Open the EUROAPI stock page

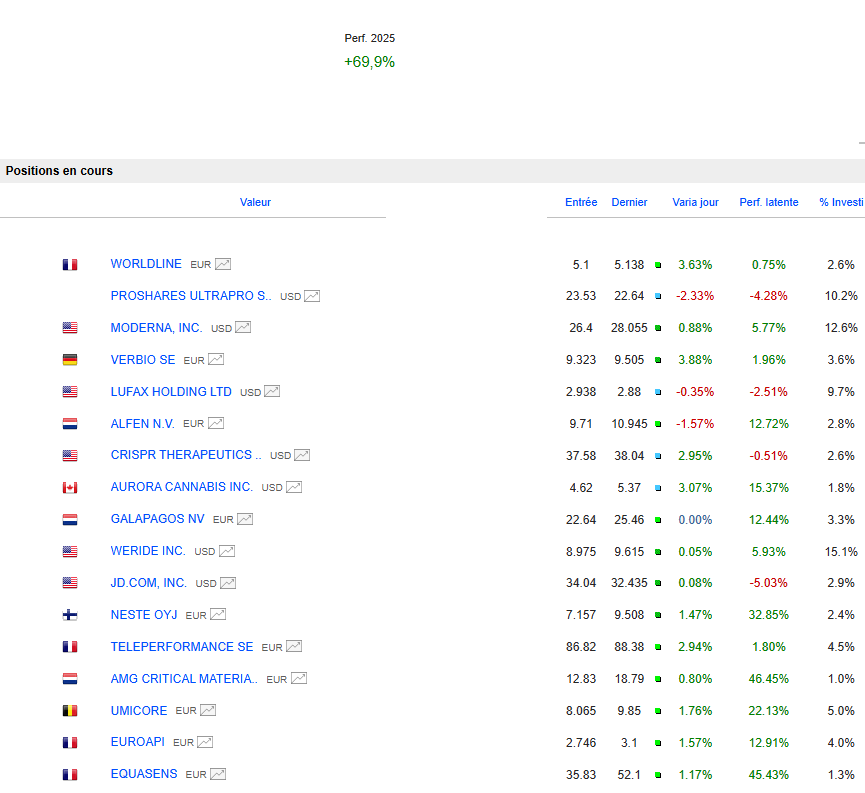[x=137, y=742]
